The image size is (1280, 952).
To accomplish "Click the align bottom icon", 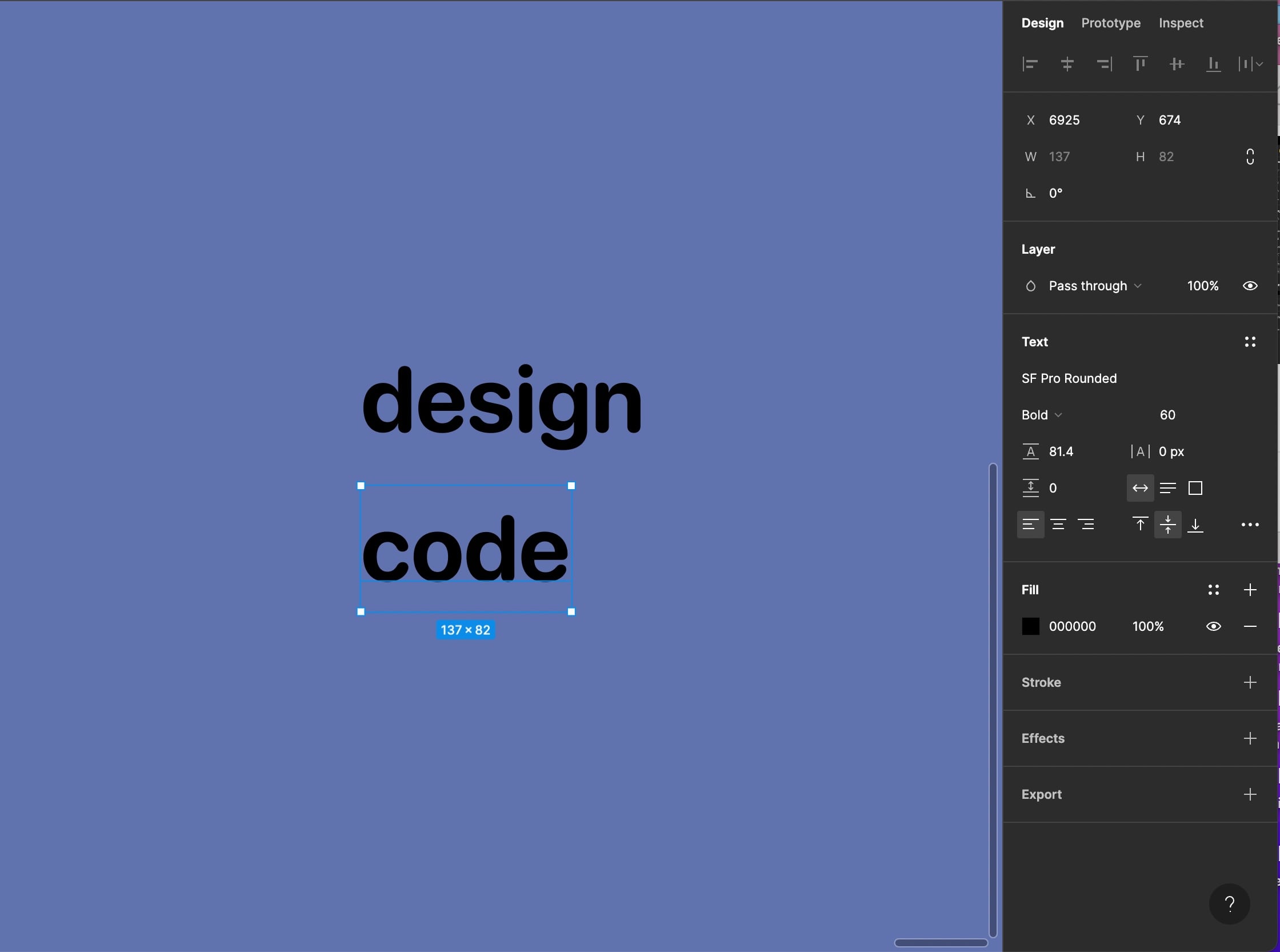I will [x=1213, y=64].
